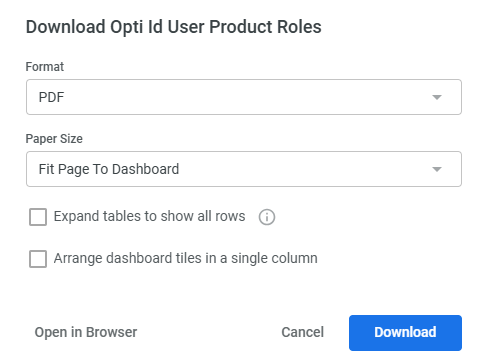
Task: Enable Expand tables to show all rows
Action: [38, 217]
